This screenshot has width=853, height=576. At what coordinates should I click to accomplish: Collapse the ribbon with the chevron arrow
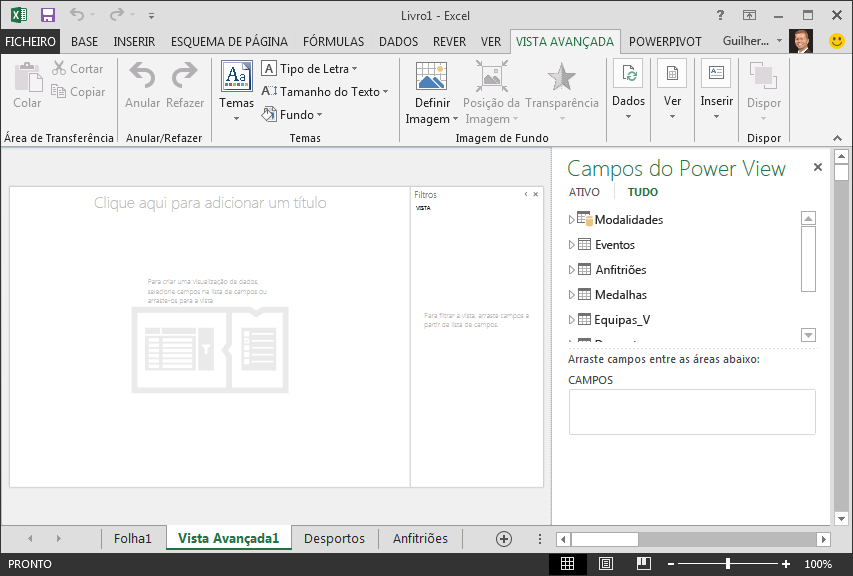tap(838, 138)
